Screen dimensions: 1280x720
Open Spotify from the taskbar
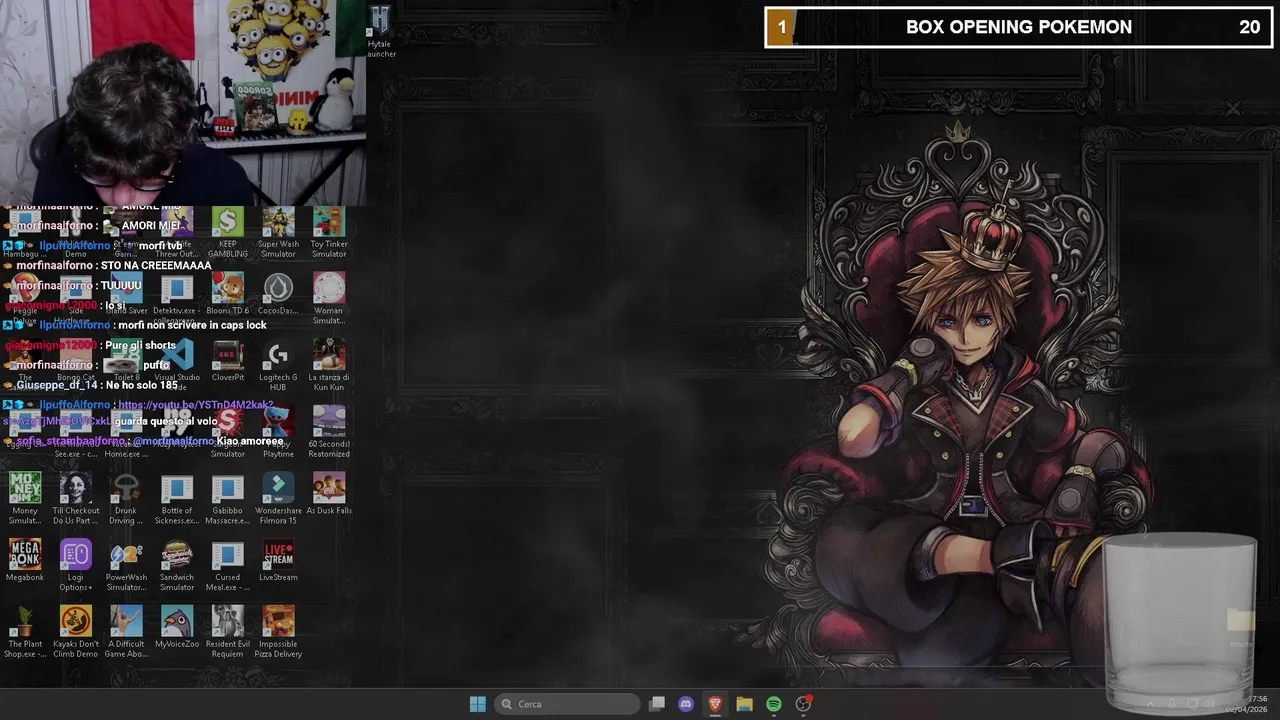pos(774,704)
